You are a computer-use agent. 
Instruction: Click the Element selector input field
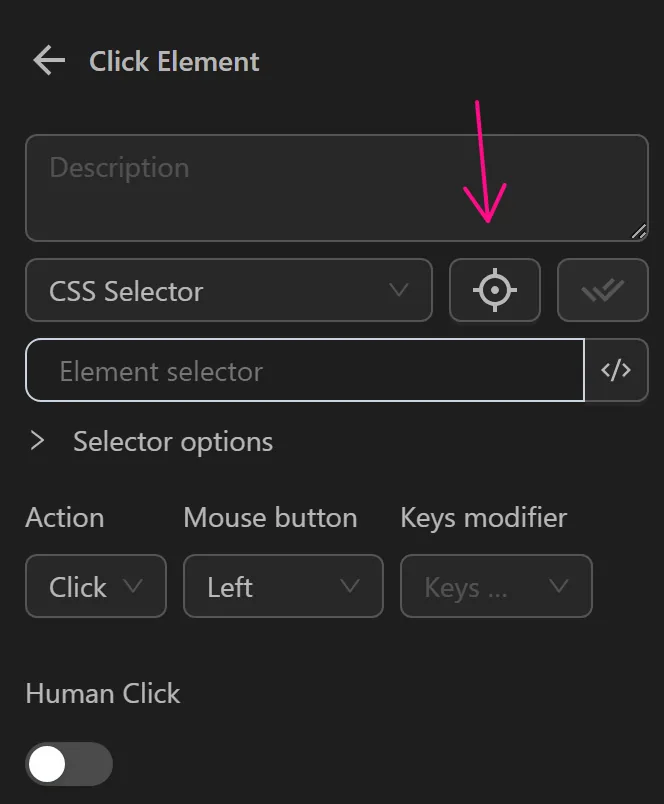click(x=300, y=370)
